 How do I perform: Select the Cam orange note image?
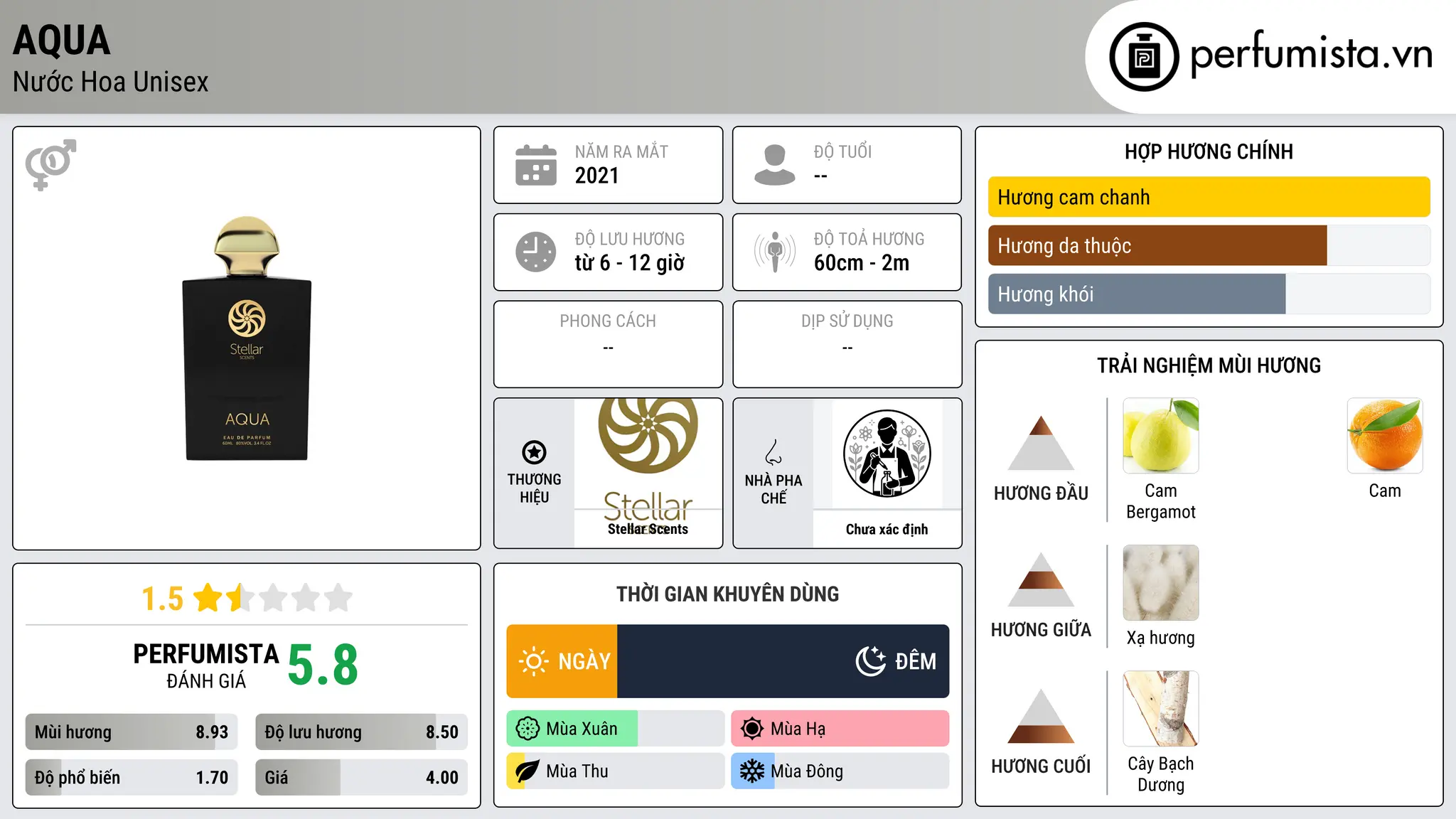coord(1385,436)
